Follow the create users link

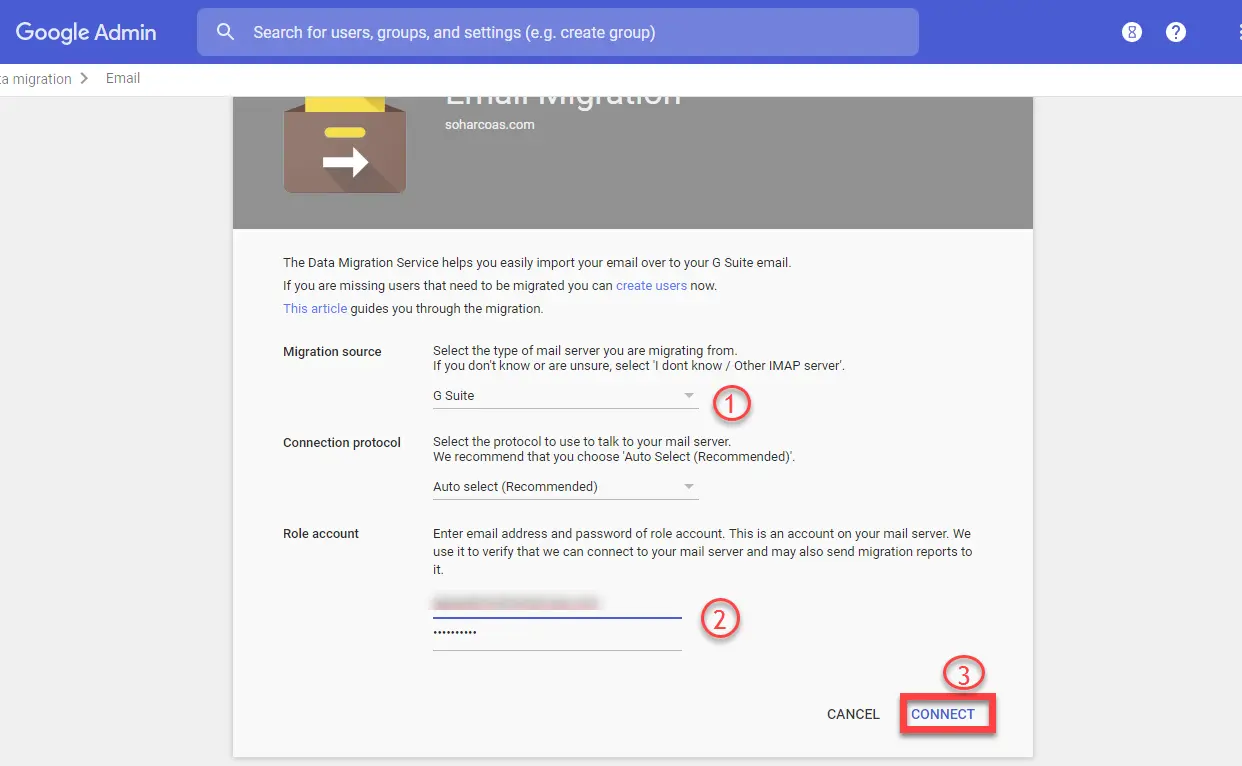651,286
